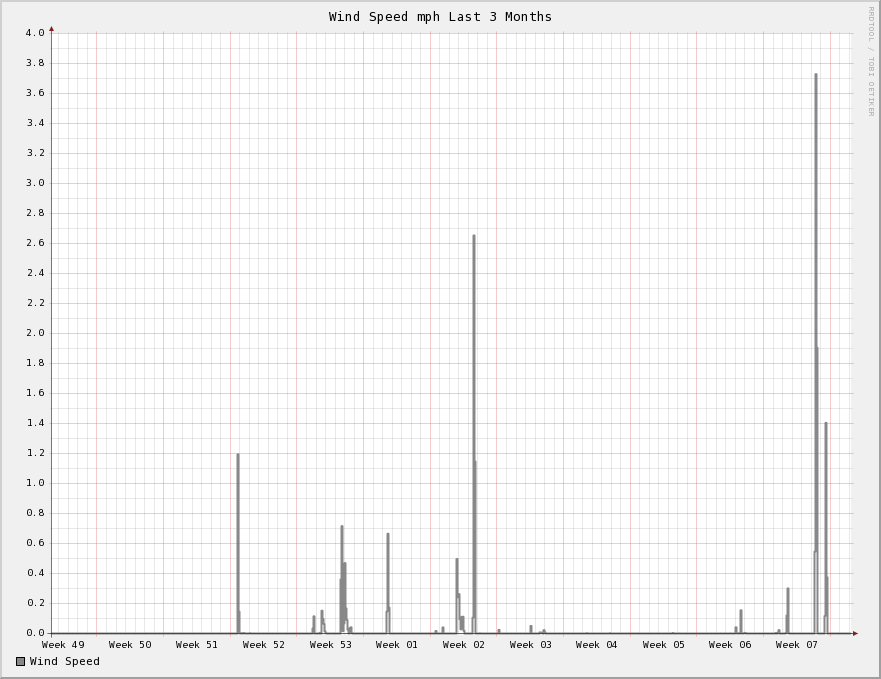
Task: Click the chart title "Wind Speed mph Last 3 Months"
Action: coord(440,17)
